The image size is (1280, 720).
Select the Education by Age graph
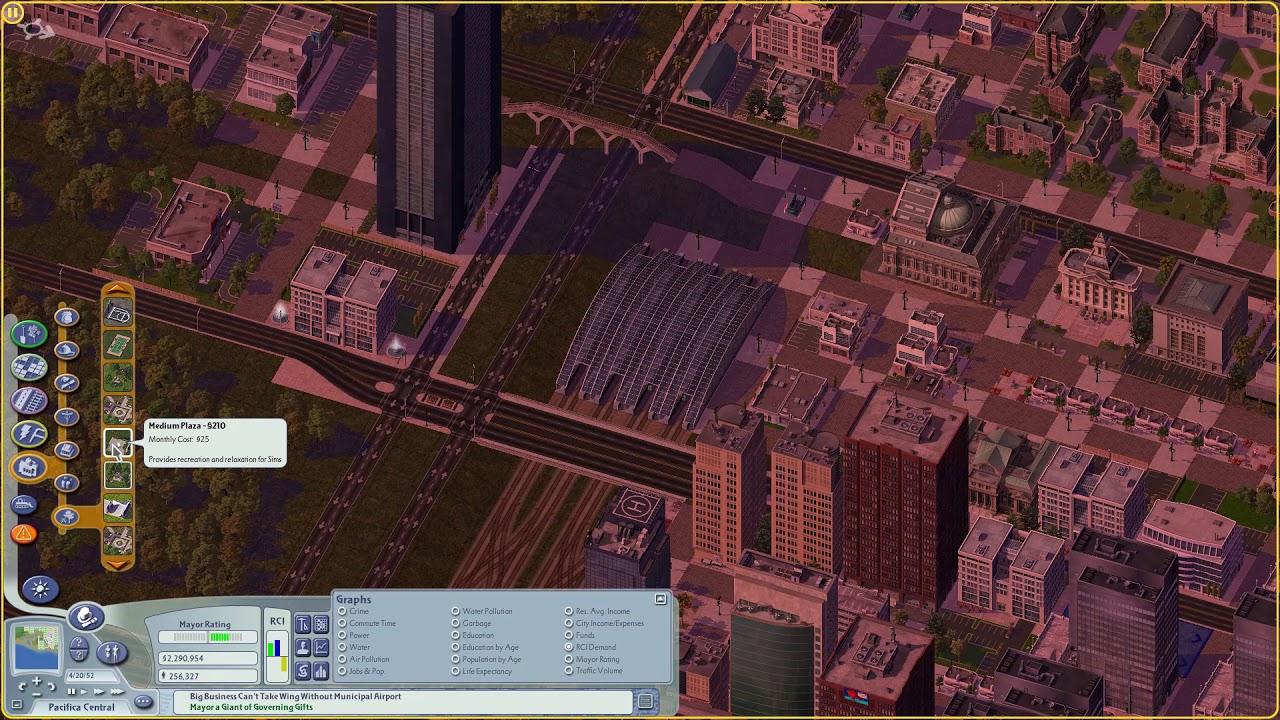click(456, 647)
